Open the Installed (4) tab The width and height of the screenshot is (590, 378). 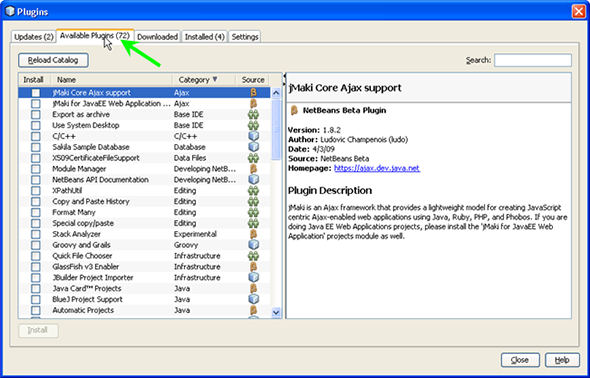(x=205, y=37)
